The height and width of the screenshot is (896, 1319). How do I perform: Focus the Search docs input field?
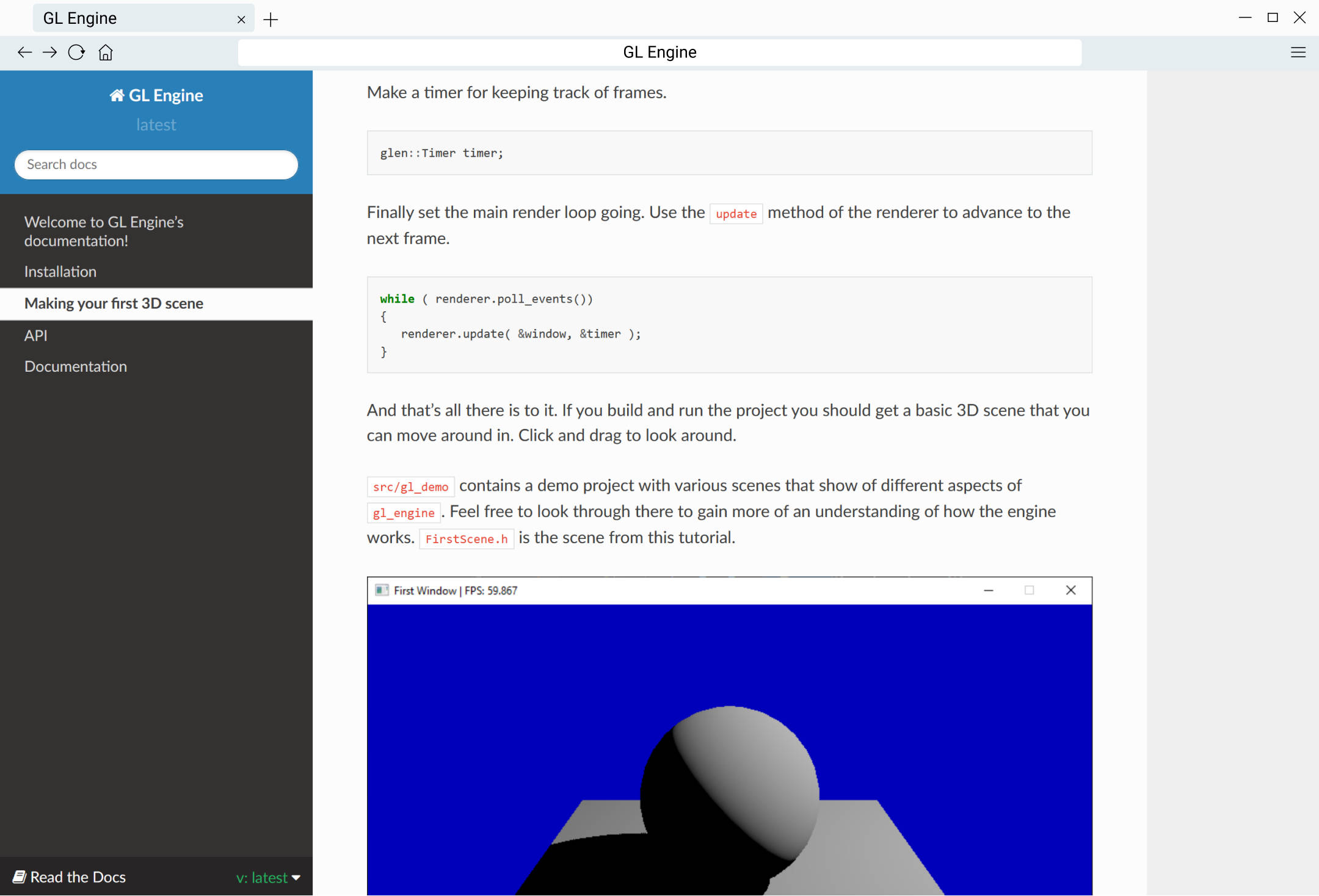(x=156, y=164)
